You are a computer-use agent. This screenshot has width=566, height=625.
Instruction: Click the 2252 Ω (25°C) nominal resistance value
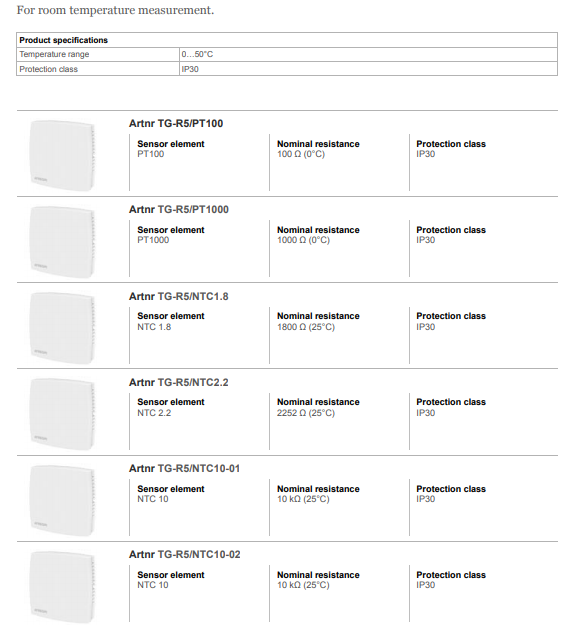306,413
